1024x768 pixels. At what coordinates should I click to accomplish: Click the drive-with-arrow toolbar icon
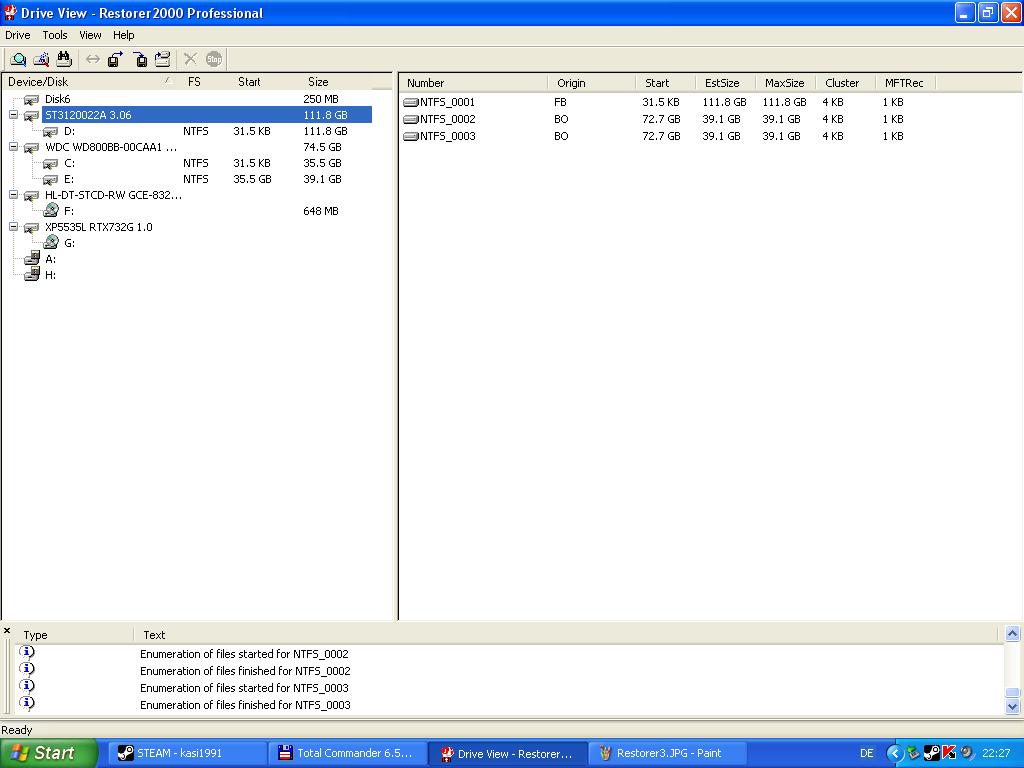[x=163, y=59]
